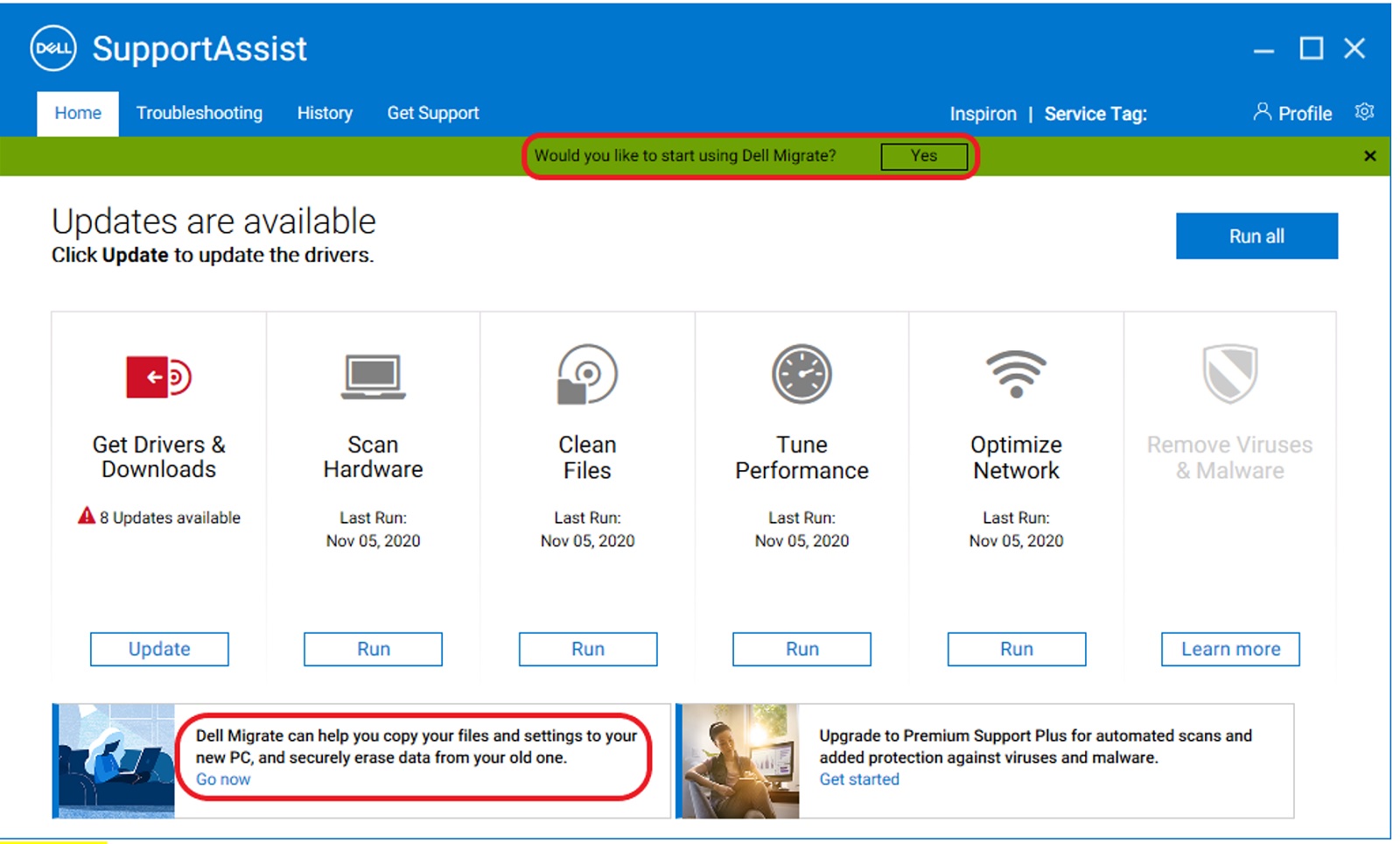Image resolution: width=1400 pixels, height=844 pixels.
Task: Click Update for drivers and downloads
Action: pyautogui.click(x=159, y=649)
